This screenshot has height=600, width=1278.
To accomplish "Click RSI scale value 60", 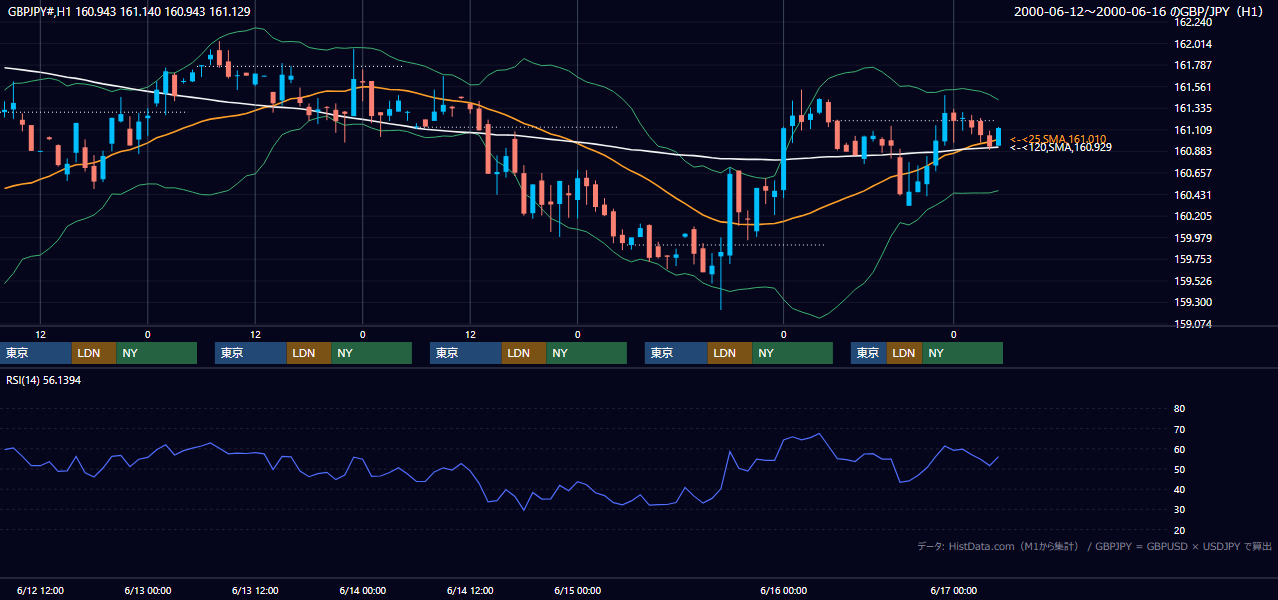I will [1179, 449].
